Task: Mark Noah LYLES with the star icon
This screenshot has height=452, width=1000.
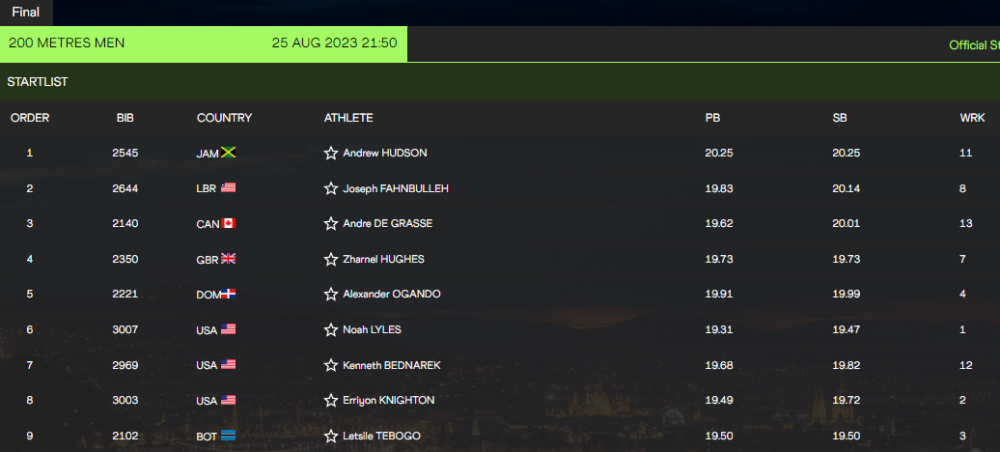Action: click(331, 330)
